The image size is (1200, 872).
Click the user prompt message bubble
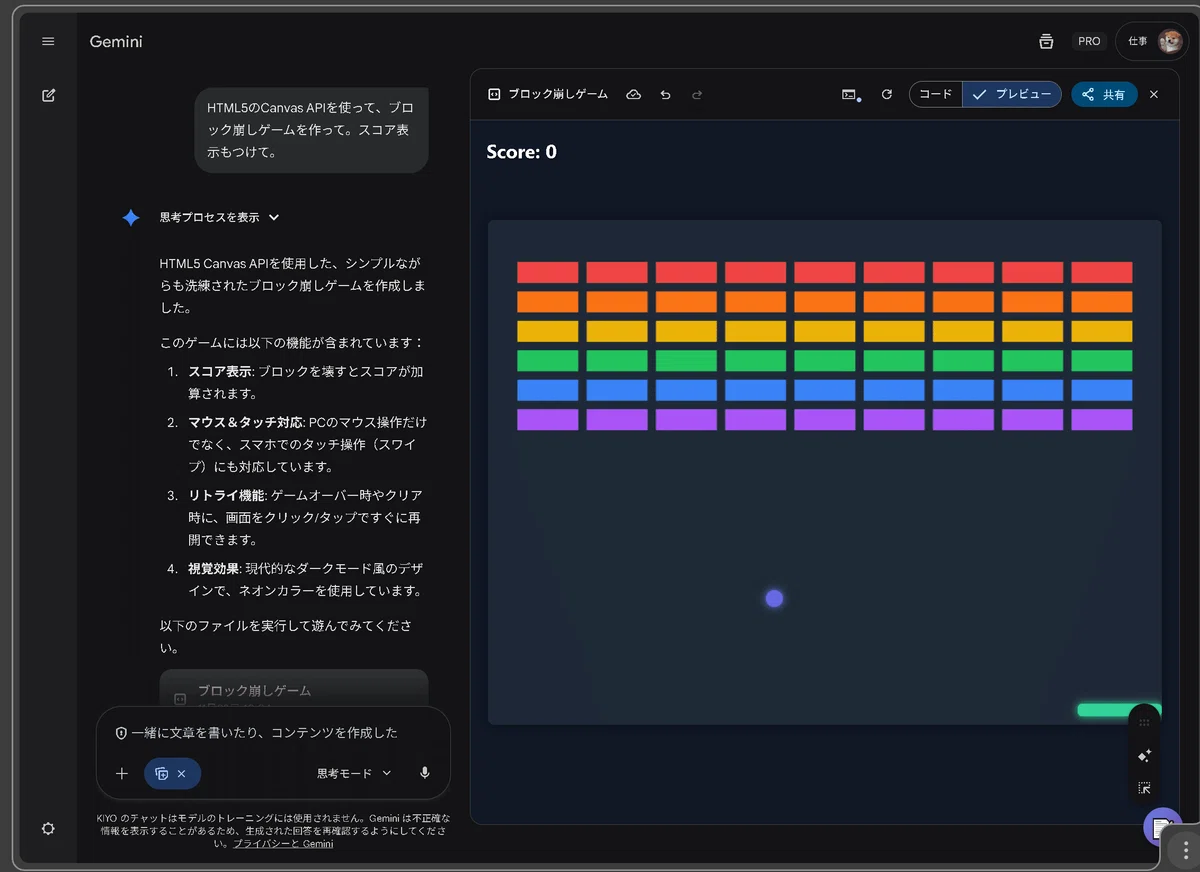click(311, 130)
